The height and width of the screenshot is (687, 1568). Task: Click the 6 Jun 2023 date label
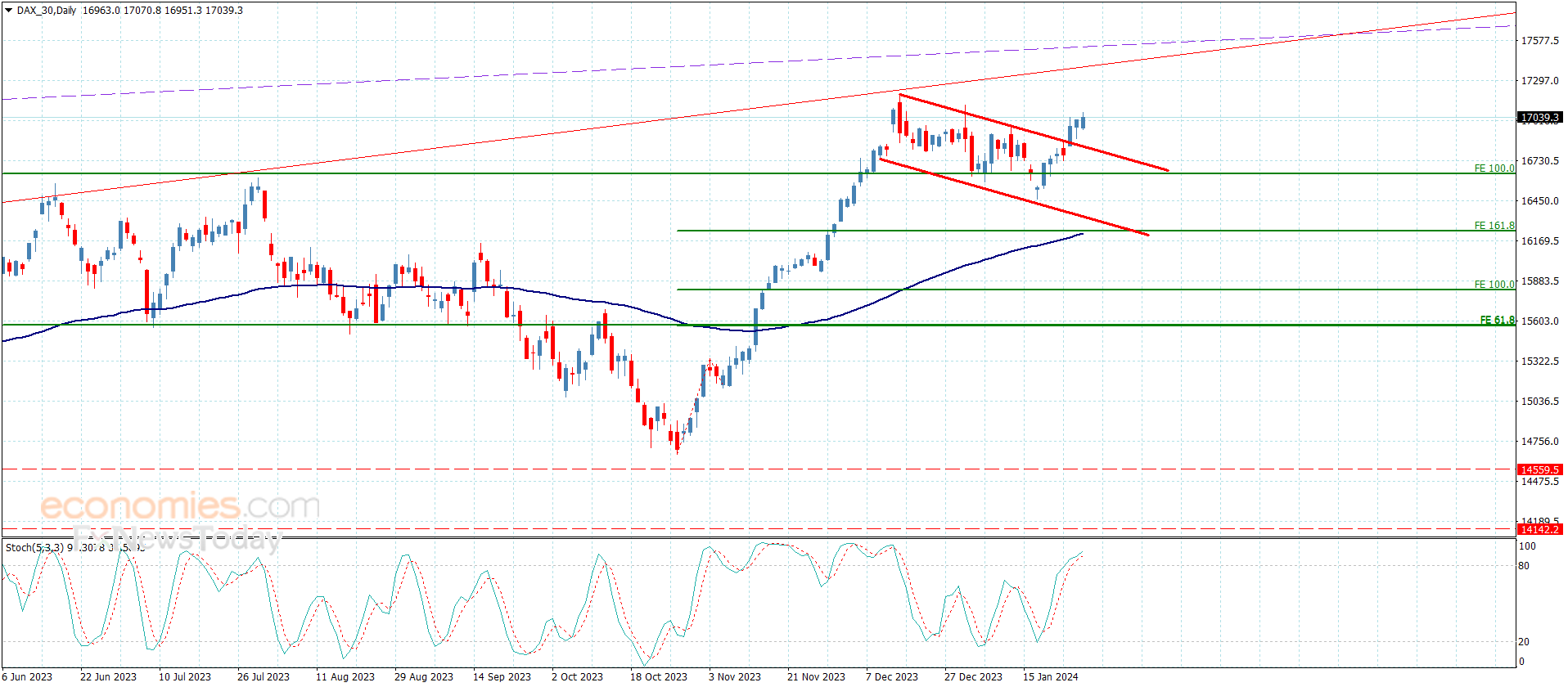pyautogui.click(x=27, y=676)
